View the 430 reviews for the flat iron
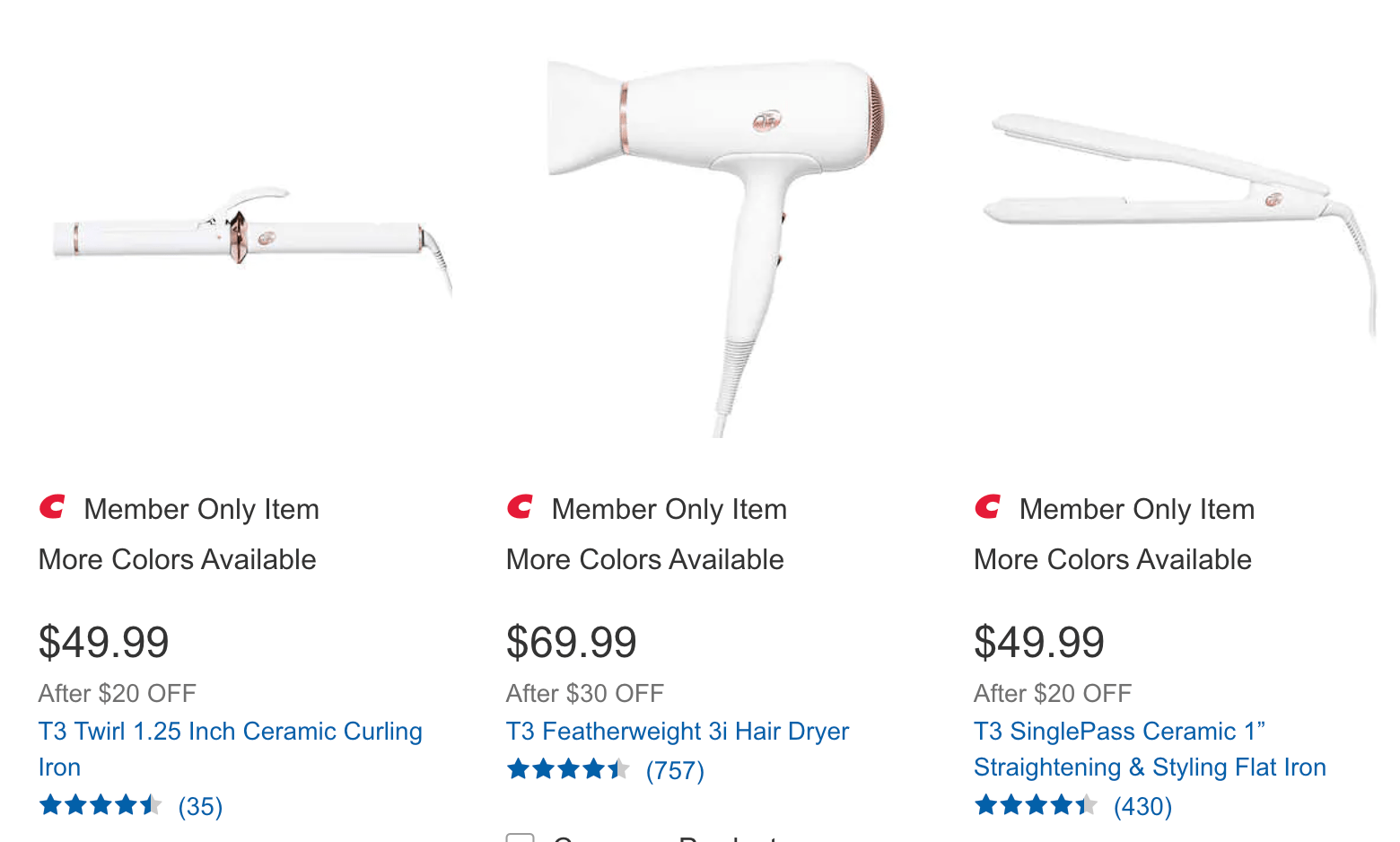 coord(1142,806)
